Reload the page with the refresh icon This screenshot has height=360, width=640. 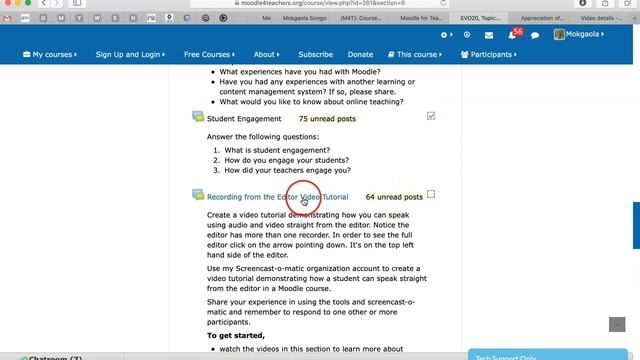pos(443,3)
